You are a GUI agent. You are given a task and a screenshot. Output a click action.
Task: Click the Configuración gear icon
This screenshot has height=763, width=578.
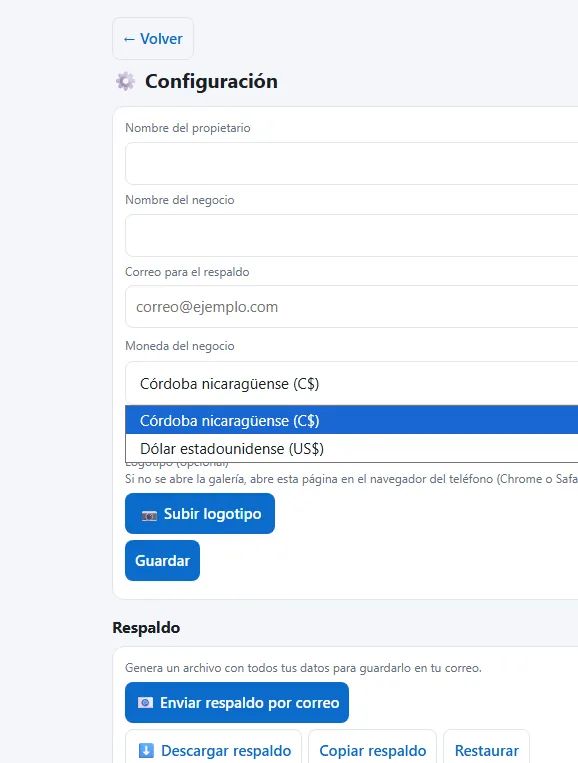click(126, 81)
